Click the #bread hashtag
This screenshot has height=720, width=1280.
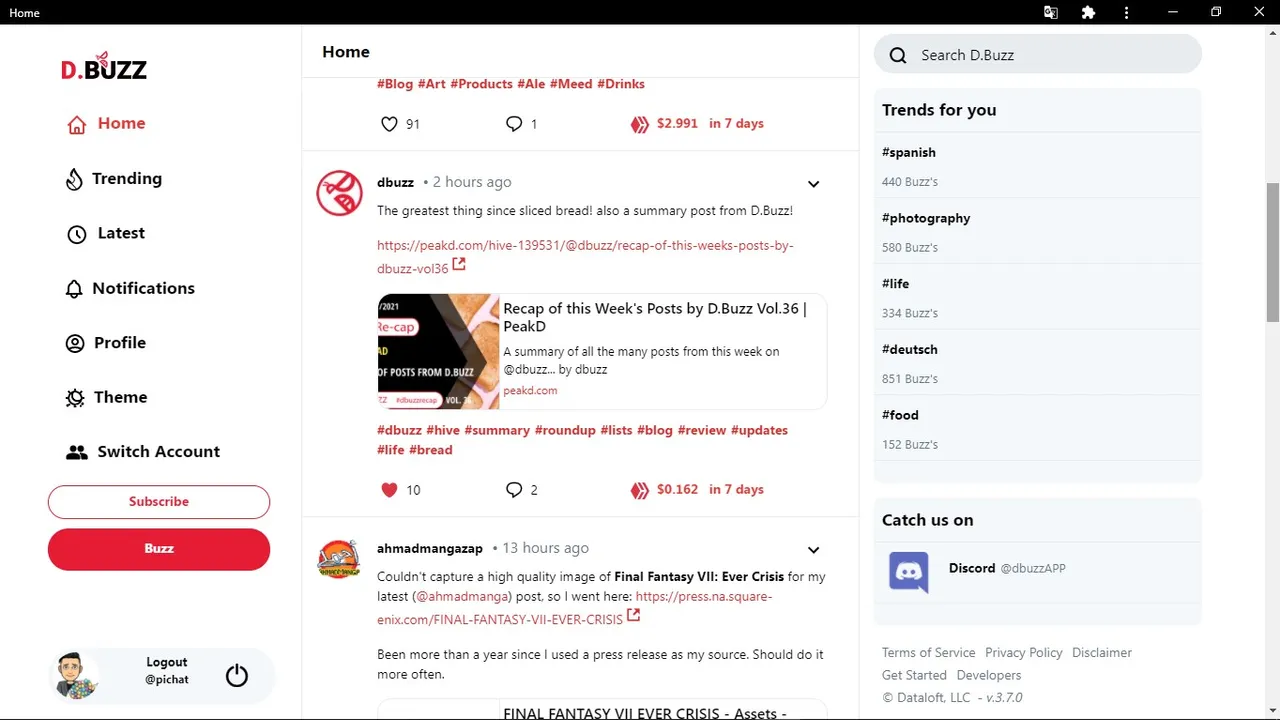point(431,451)
